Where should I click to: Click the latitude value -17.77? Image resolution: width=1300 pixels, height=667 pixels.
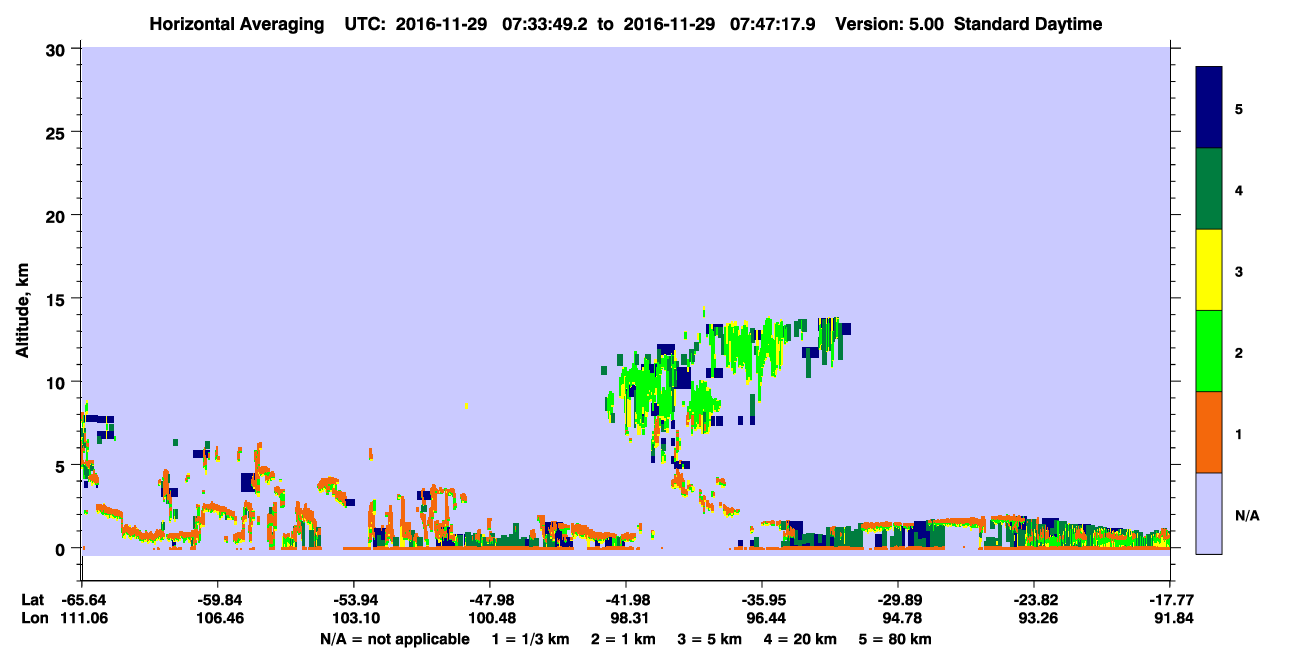[1170, 600]
